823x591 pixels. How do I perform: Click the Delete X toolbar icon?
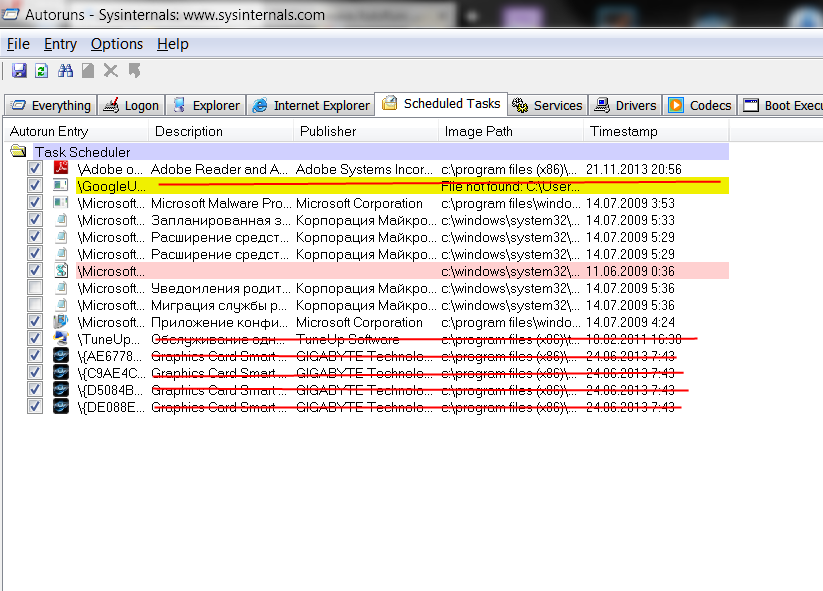(x=110, y=70)
